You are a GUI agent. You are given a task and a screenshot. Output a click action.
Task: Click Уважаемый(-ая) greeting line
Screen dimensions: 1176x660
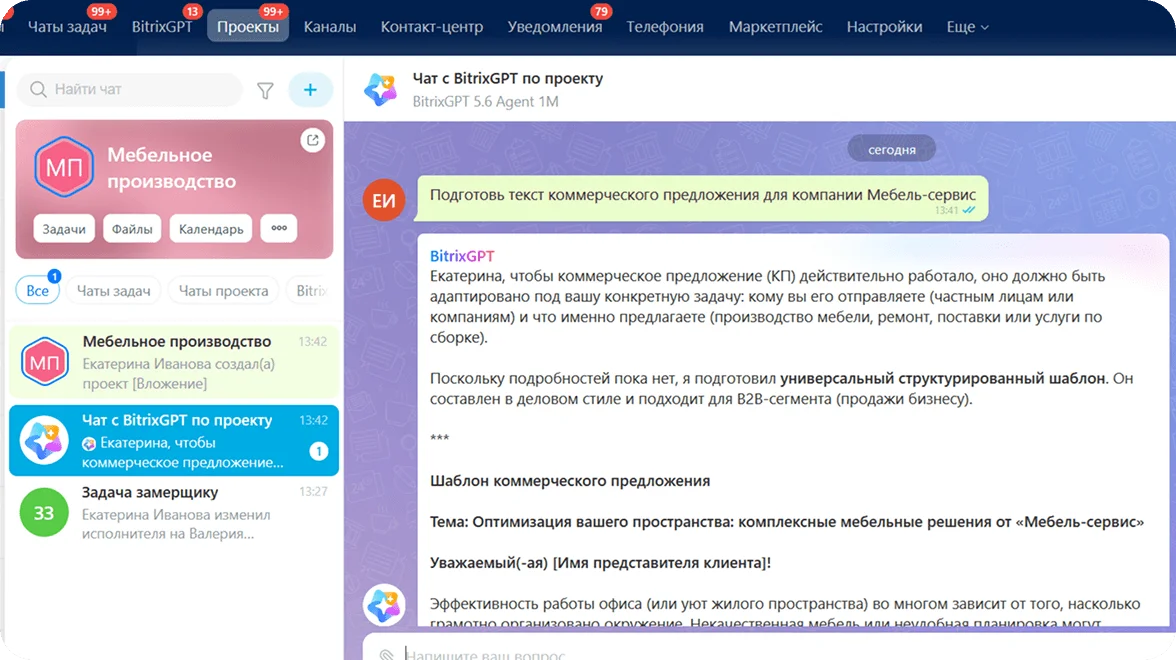(x=600, y=563)
